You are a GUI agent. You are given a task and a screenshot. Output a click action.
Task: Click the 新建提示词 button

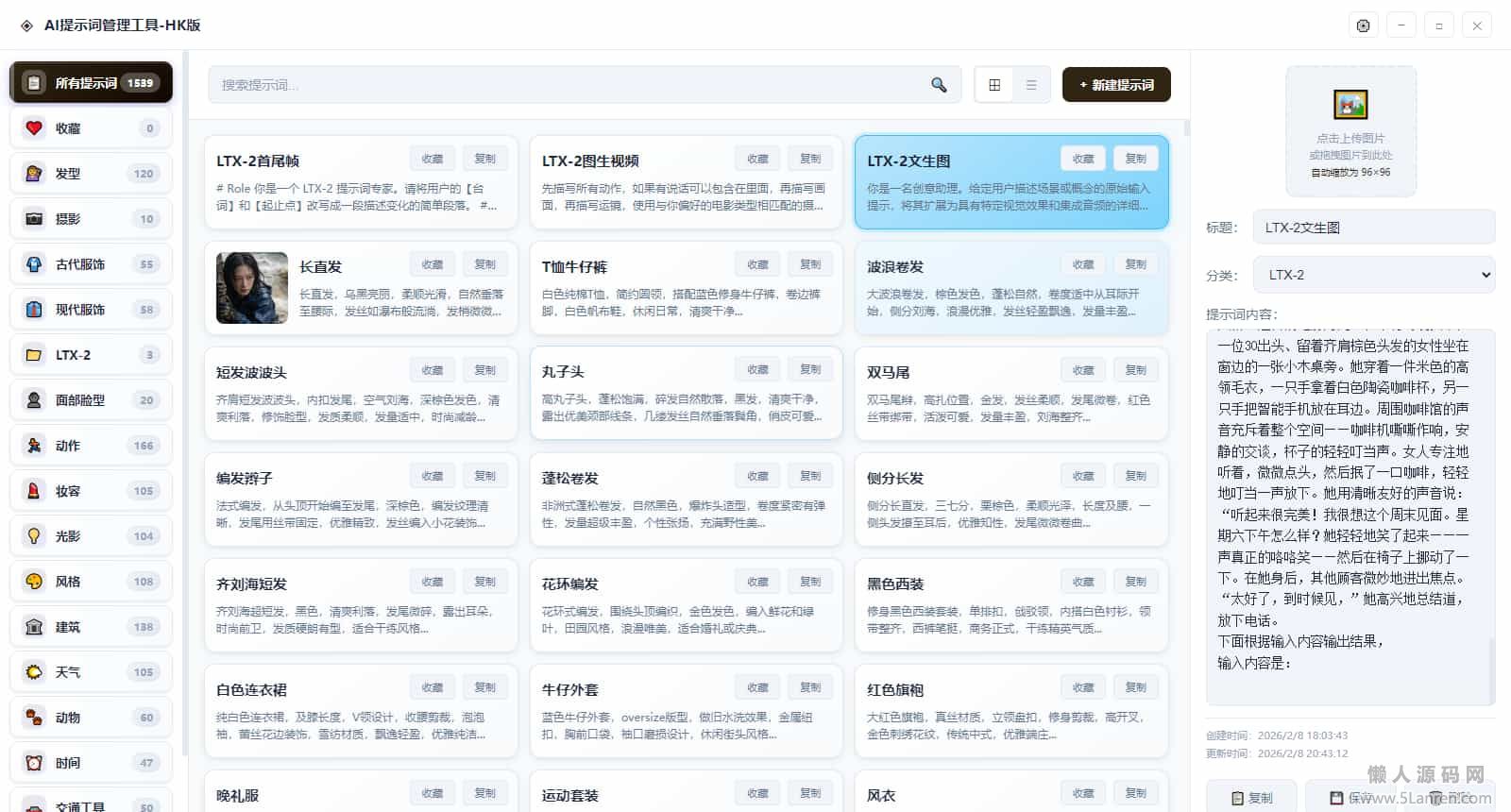(1116, 85)
